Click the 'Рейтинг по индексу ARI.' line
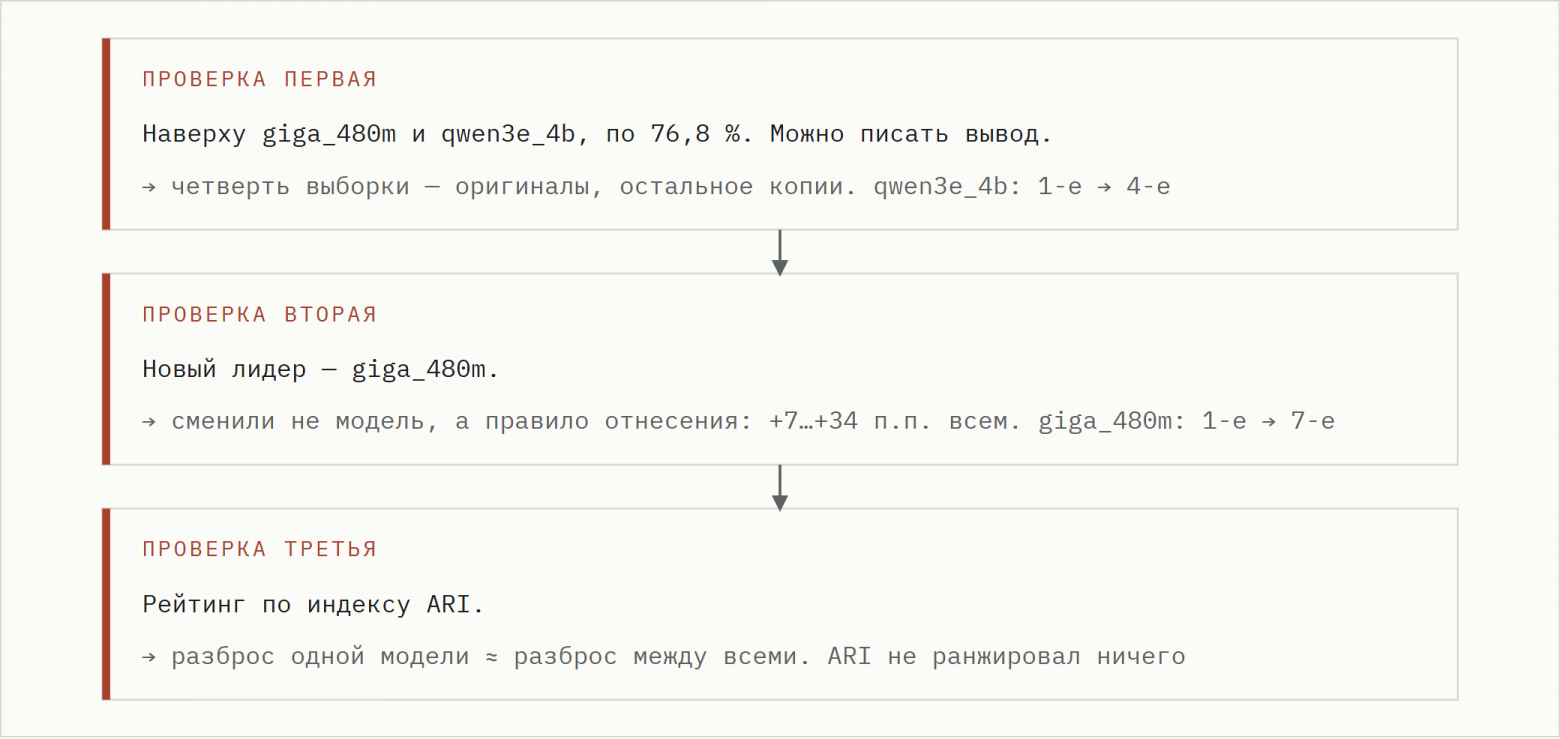Screen dimensions: 1560x739 (313, 605)
